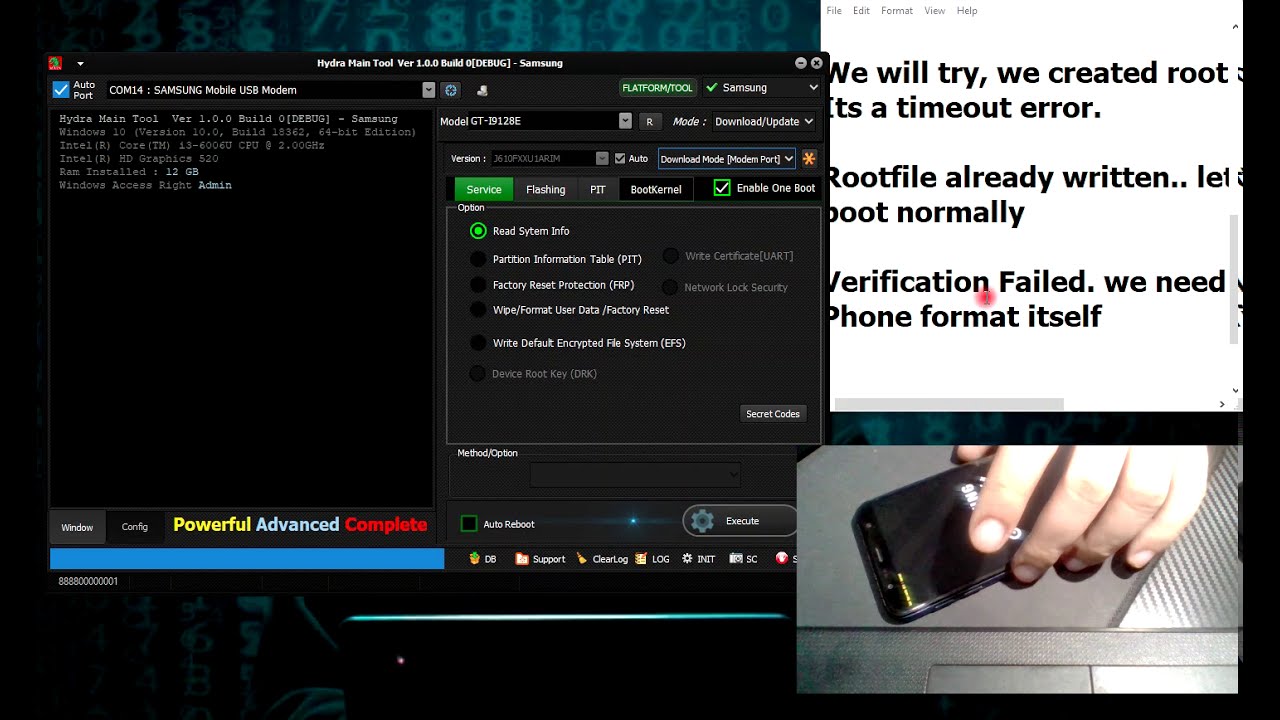
Task: Click the Secret Codes button
Action: 773,414
